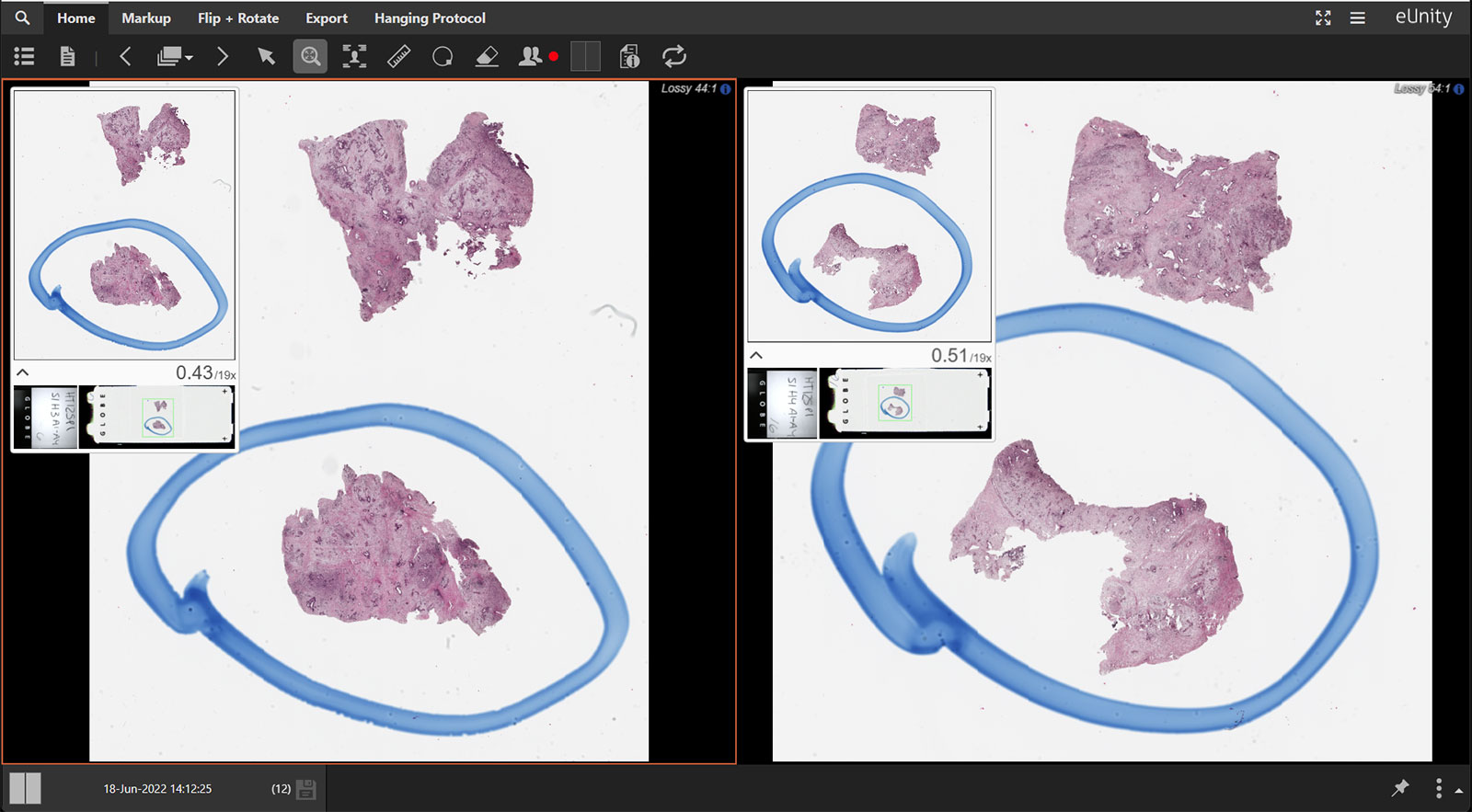Toggle the bottom-left layout panel icon
This screenshot has height=812, width=1472.
pyautogui.click(x=26, y=788)
